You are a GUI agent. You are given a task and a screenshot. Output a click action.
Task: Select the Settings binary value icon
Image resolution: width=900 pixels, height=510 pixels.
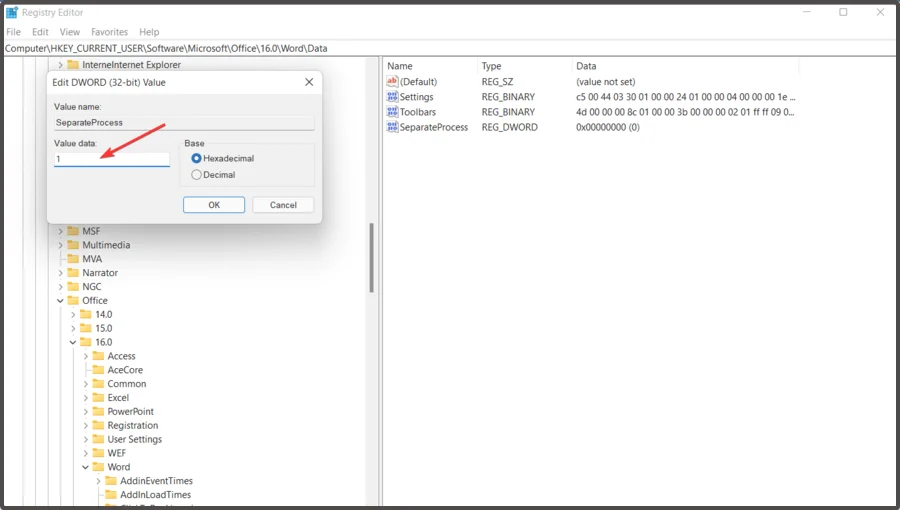[392, 96]
